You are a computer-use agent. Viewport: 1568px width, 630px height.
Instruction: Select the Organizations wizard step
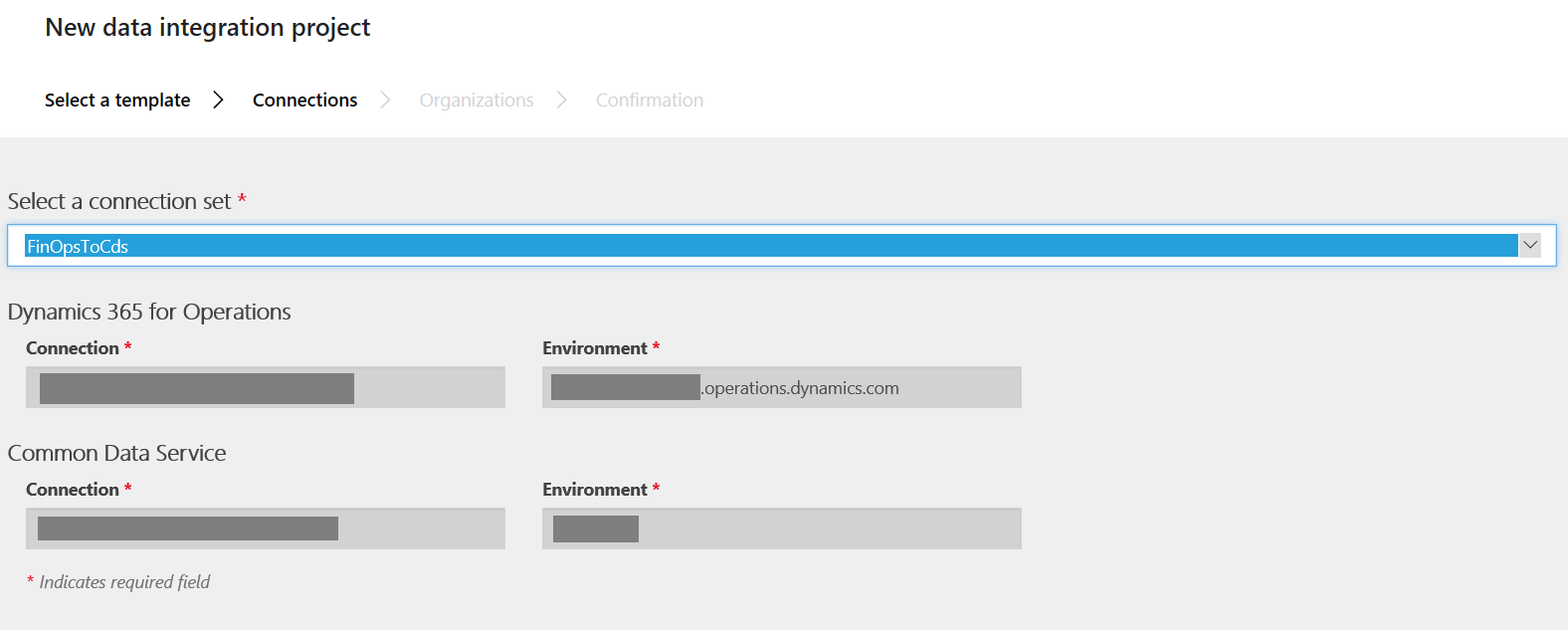point(477,101)
